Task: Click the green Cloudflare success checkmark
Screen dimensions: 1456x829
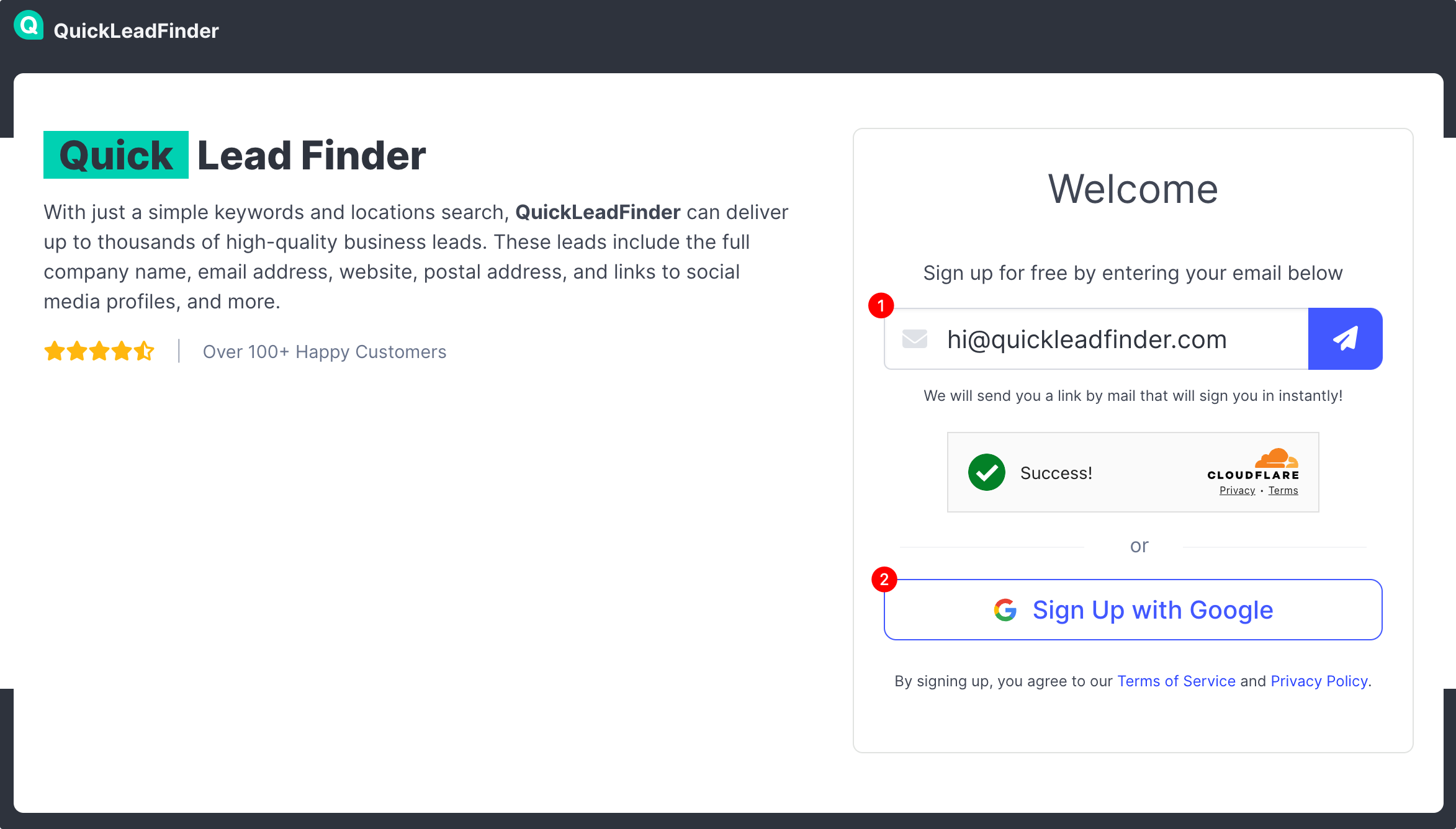Action: click(x=986, y=472)
